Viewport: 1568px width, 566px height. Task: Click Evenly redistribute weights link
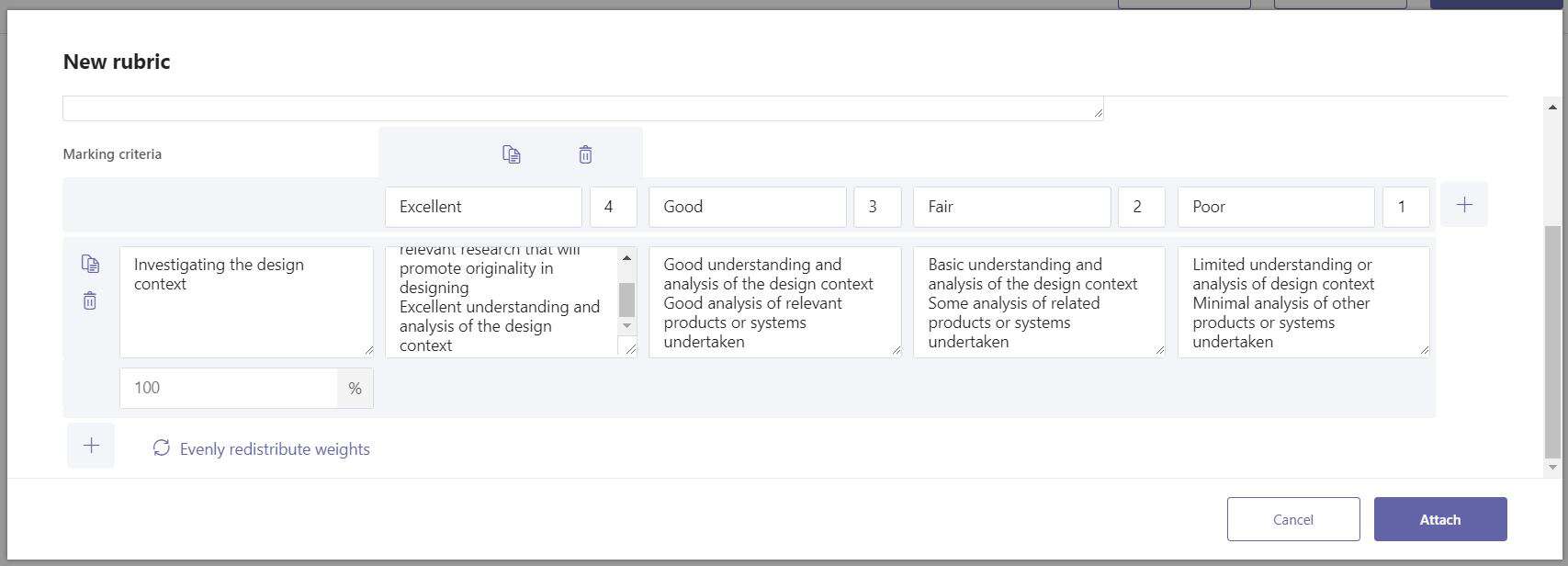(275, 449)
